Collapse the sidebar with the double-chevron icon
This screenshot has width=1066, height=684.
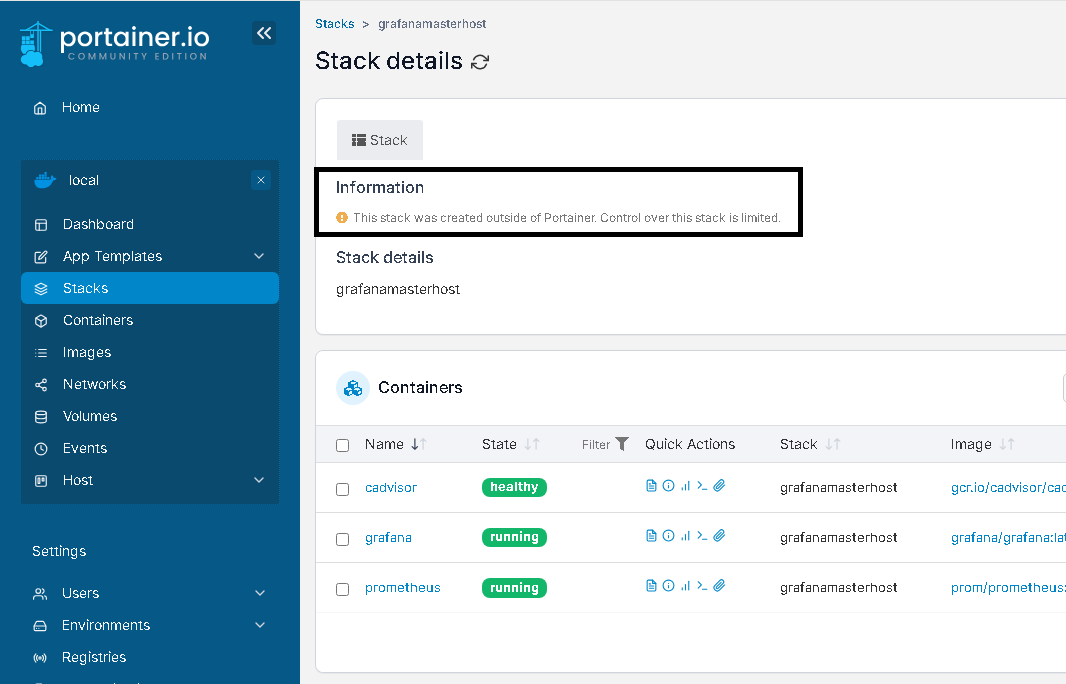point(264,33)
